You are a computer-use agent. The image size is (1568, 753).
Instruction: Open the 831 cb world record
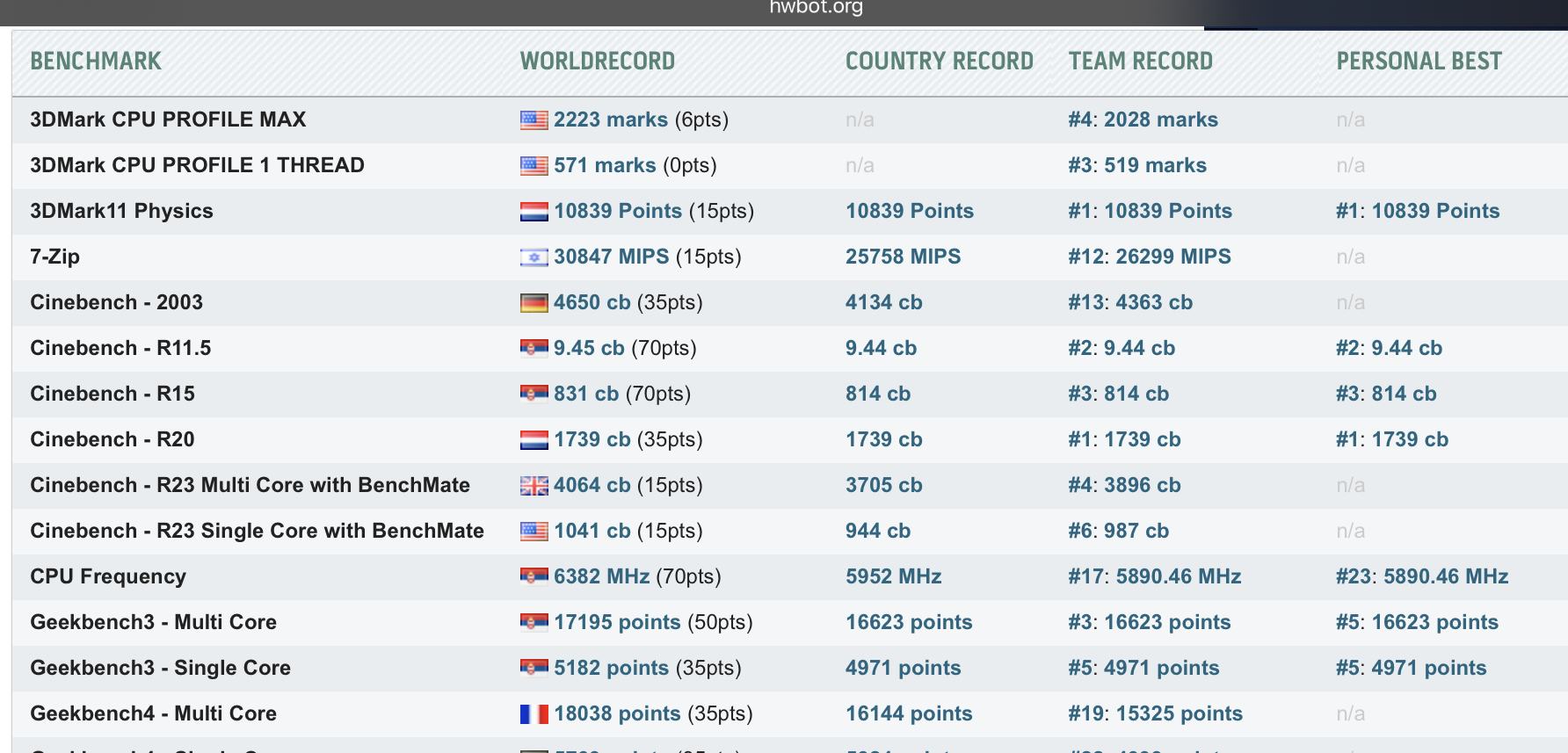coord(586,394)
